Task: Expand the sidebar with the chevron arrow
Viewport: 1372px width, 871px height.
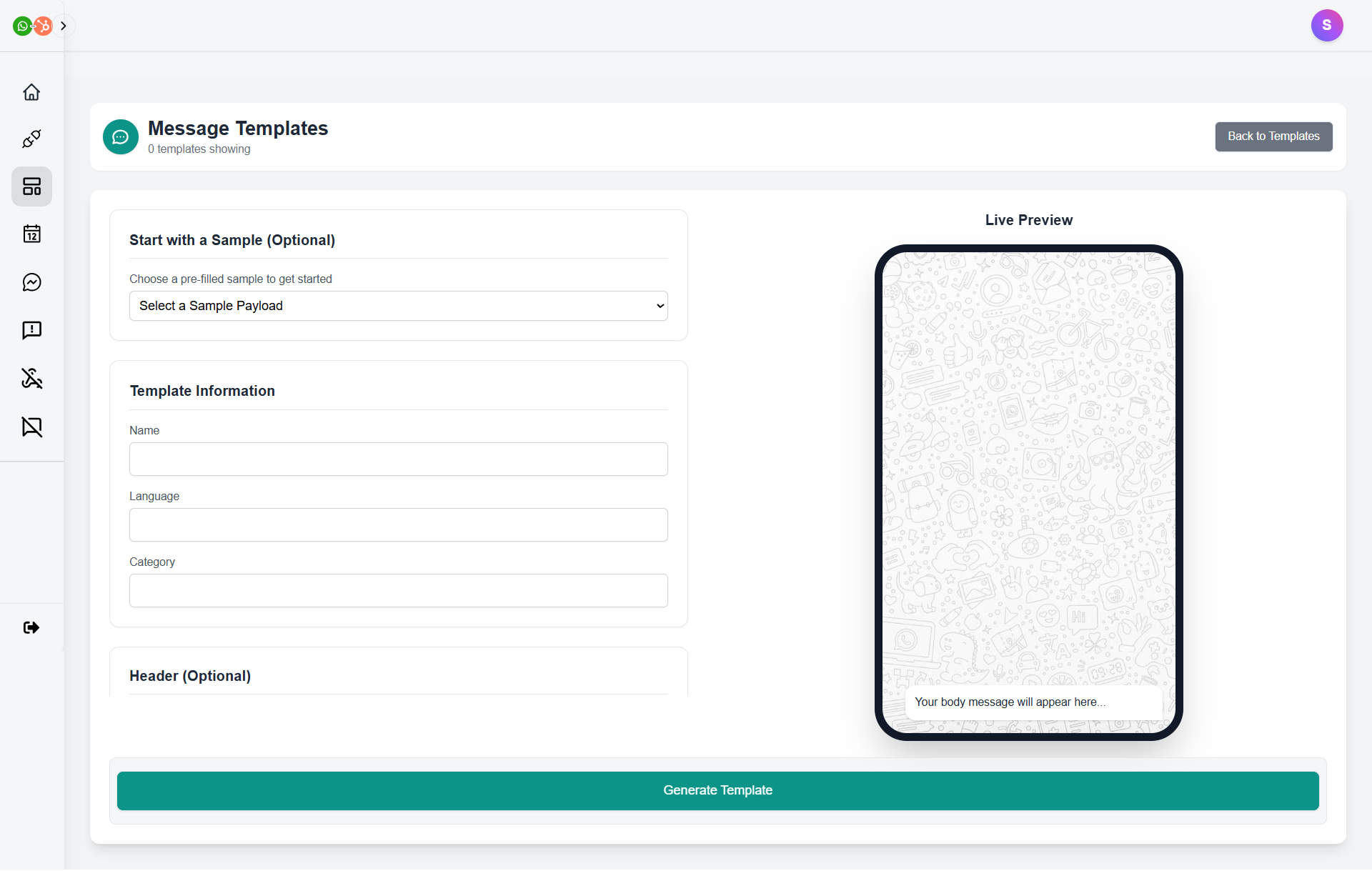Action: pyautogui.click(x=64, y=26)
